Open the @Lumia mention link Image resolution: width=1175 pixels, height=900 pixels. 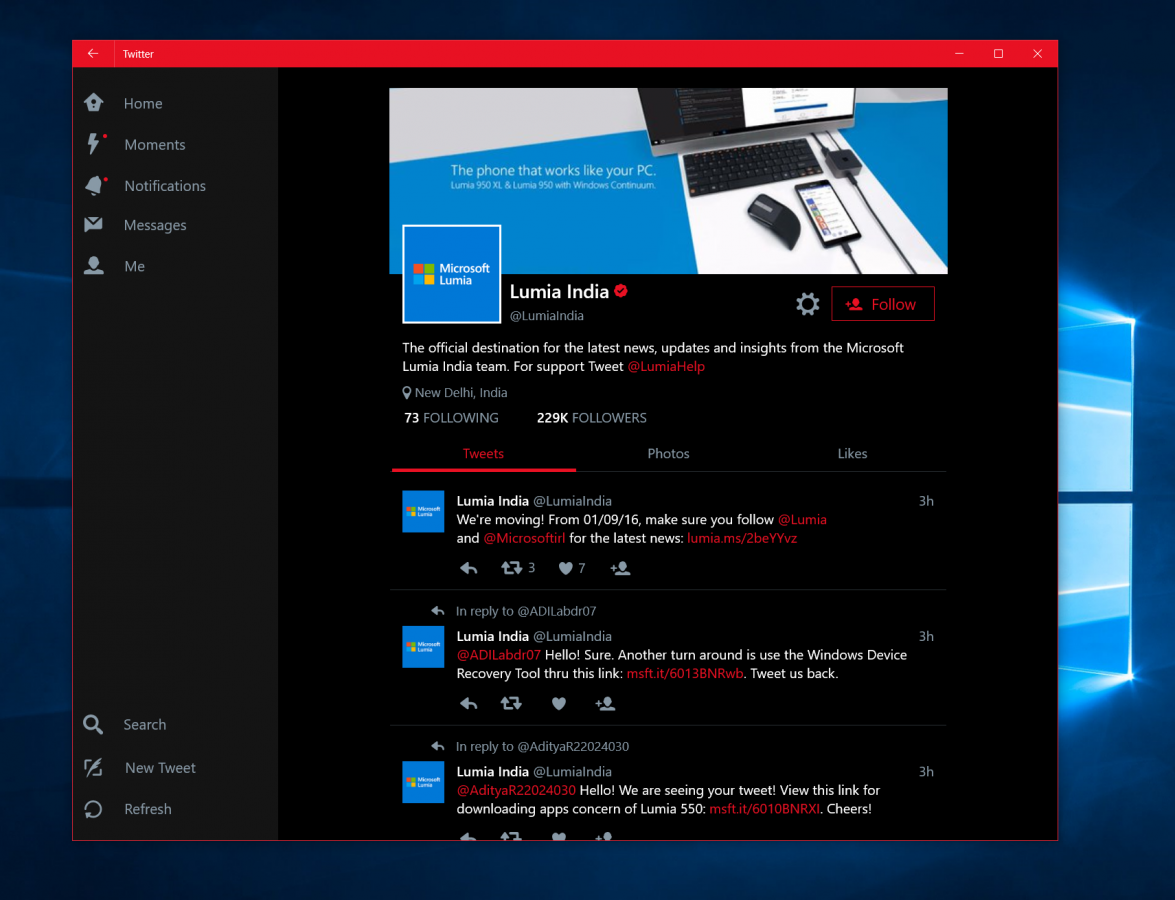[802, 519]
